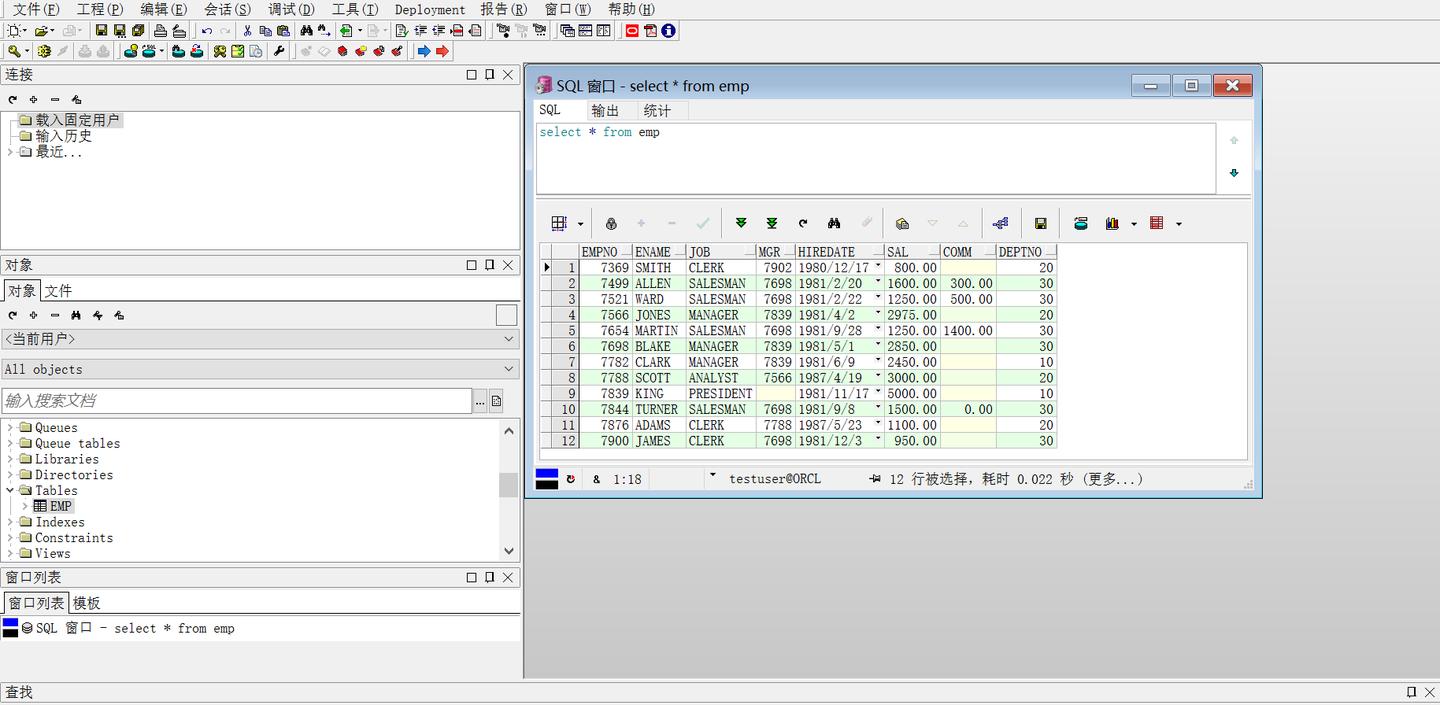This screenshot has width=1440, height=705.
Task: Click the yellow gear Execute icon
Action: coord(44,51)
